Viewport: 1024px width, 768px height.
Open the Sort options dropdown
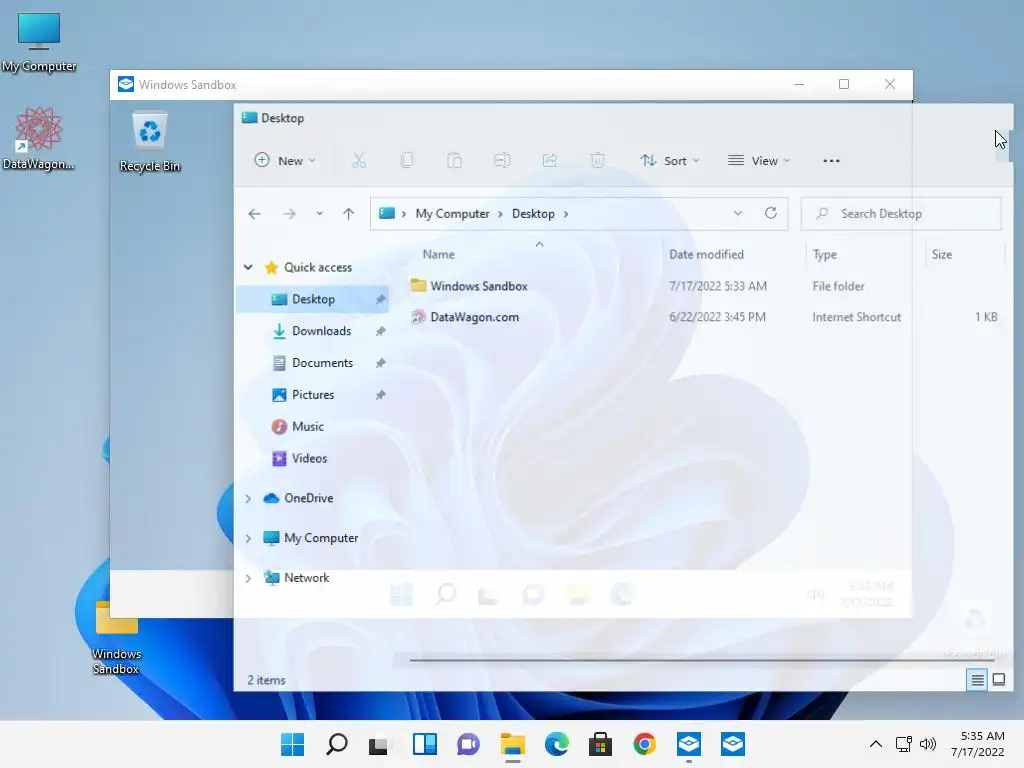click(670, 161)
